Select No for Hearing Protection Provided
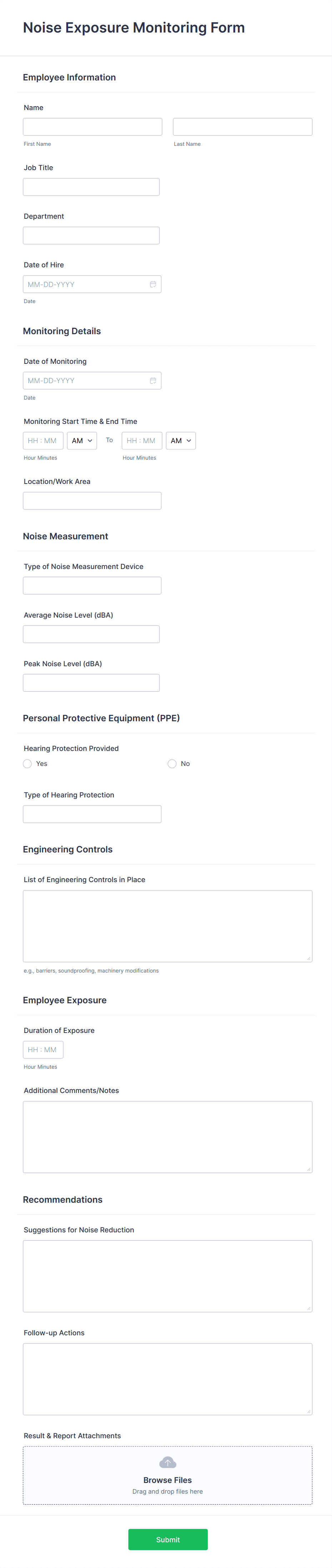 tap(171, 763)
